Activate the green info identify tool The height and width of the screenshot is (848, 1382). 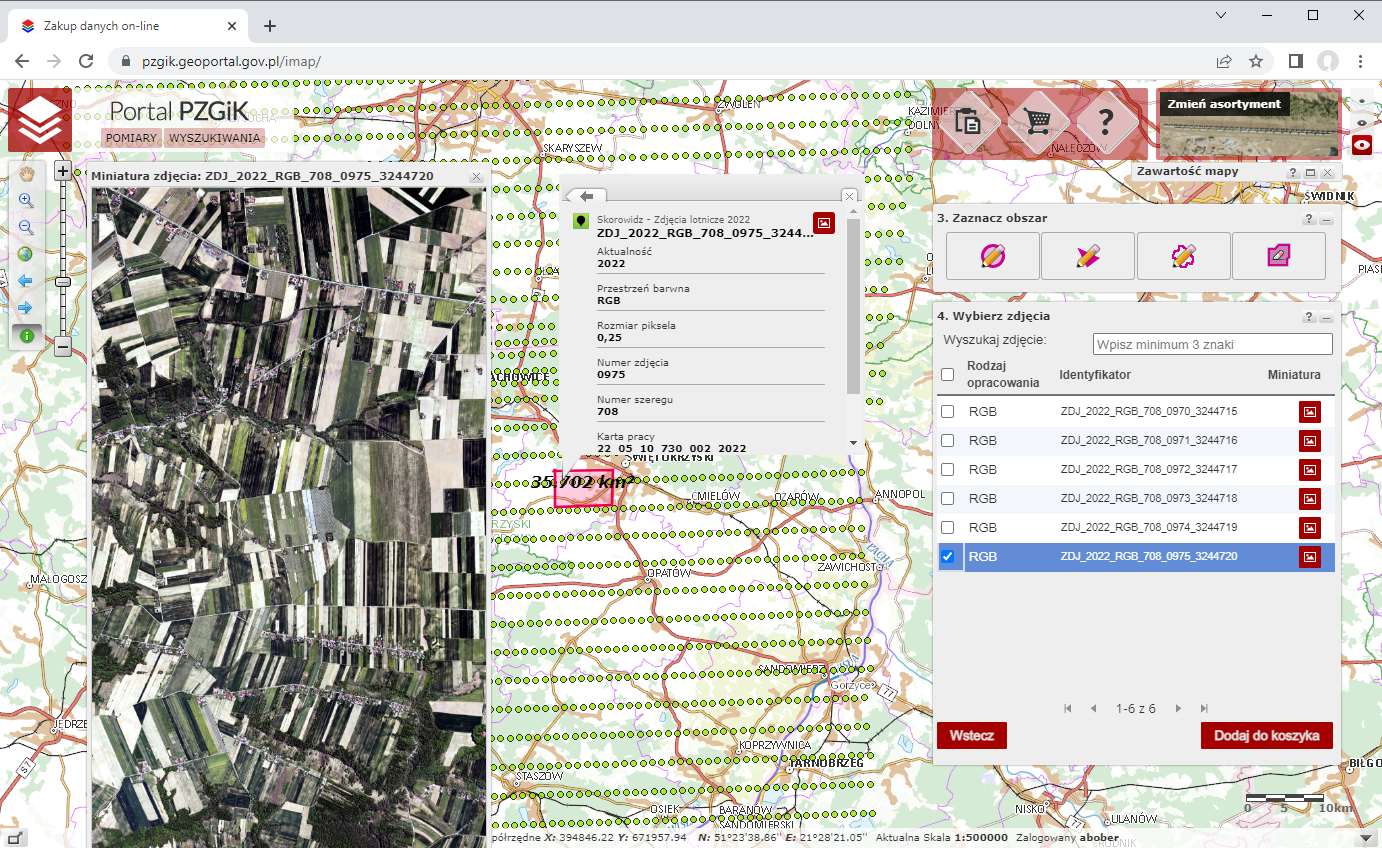(26, 336)
